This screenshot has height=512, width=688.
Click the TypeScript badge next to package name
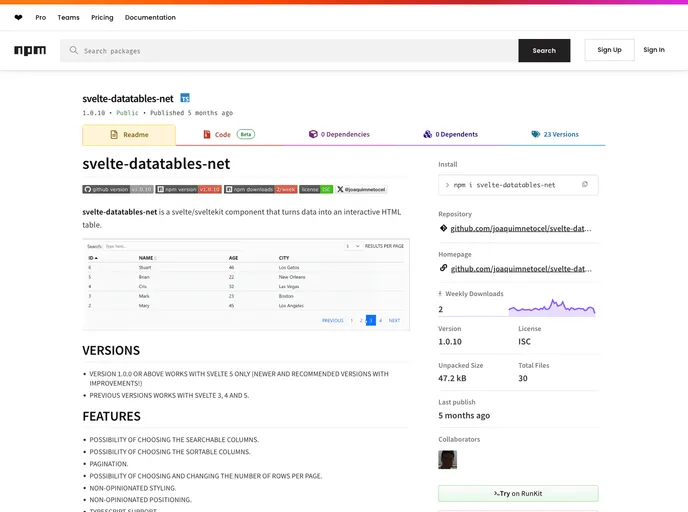point(185,98)
